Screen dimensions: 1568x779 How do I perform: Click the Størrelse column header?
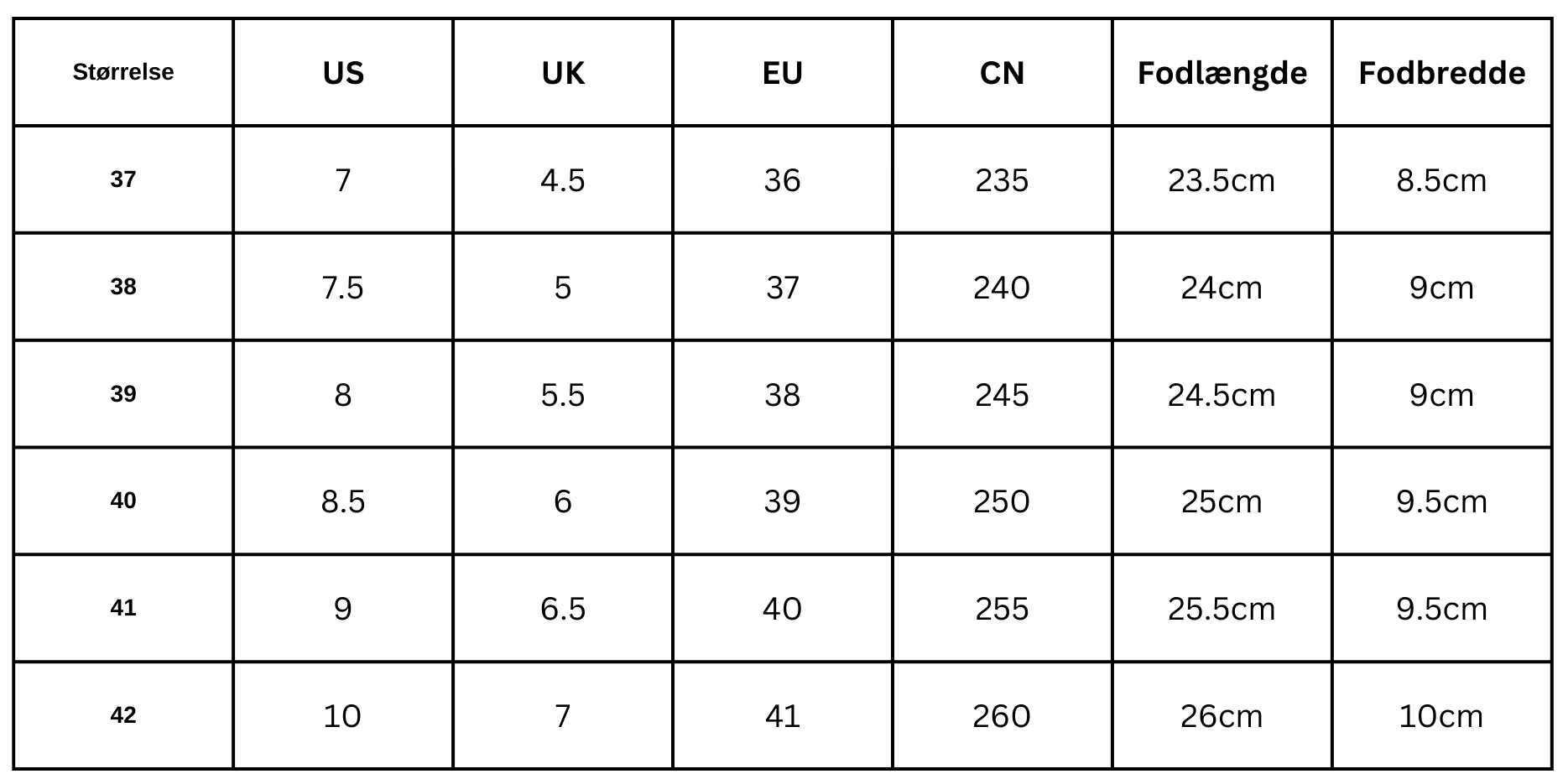click(123, 72)
